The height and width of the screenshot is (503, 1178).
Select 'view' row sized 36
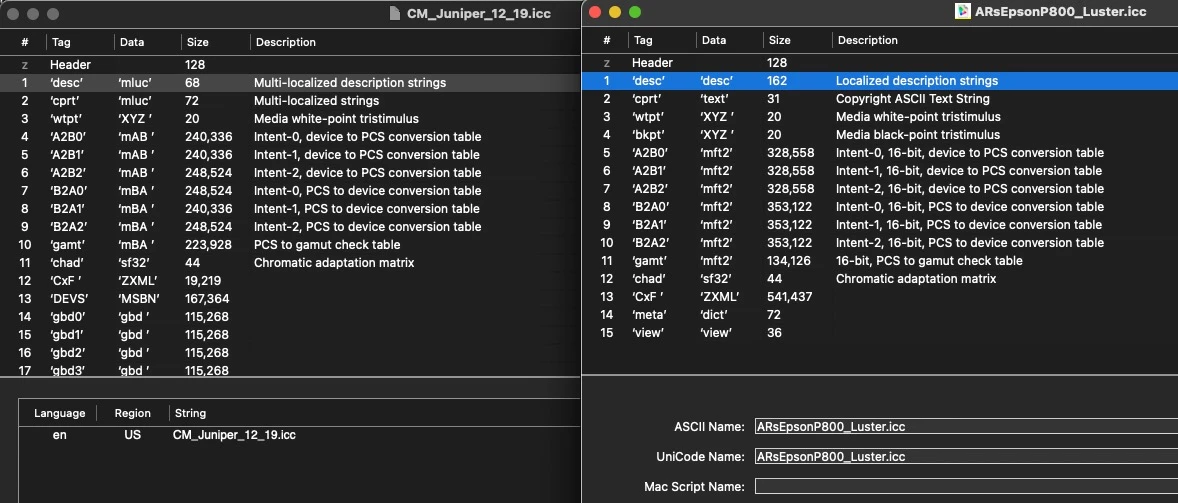point(880,333)
